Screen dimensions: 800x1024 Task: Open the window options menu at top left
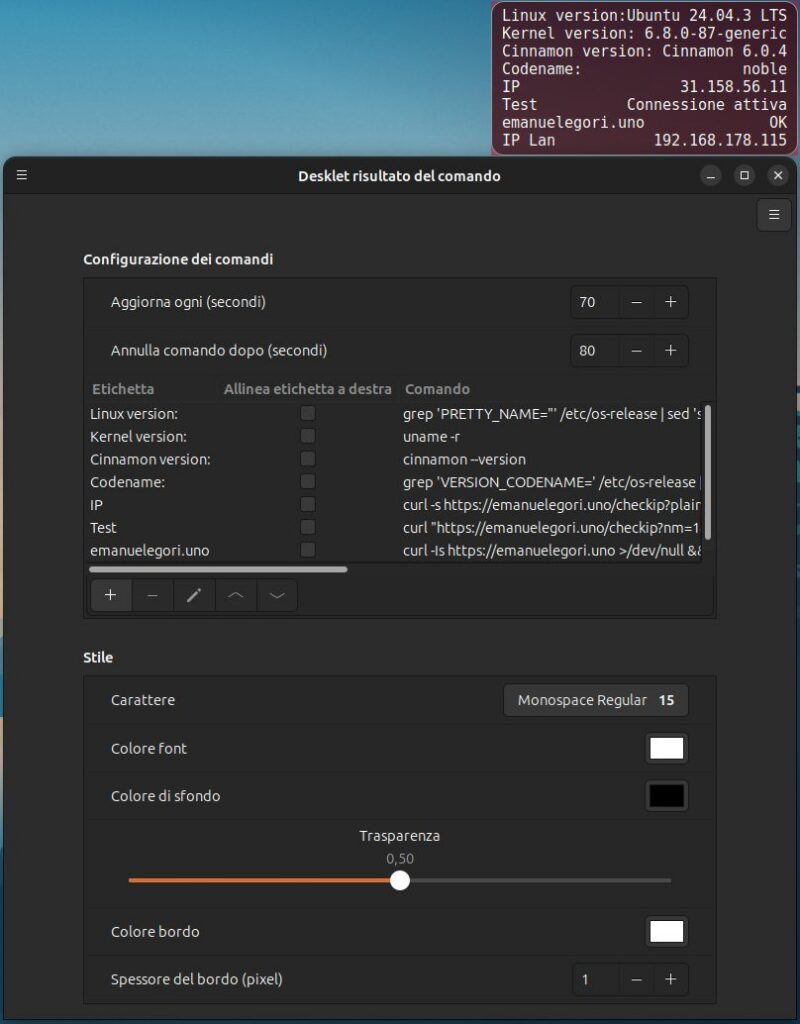click(x=22, y=175)
